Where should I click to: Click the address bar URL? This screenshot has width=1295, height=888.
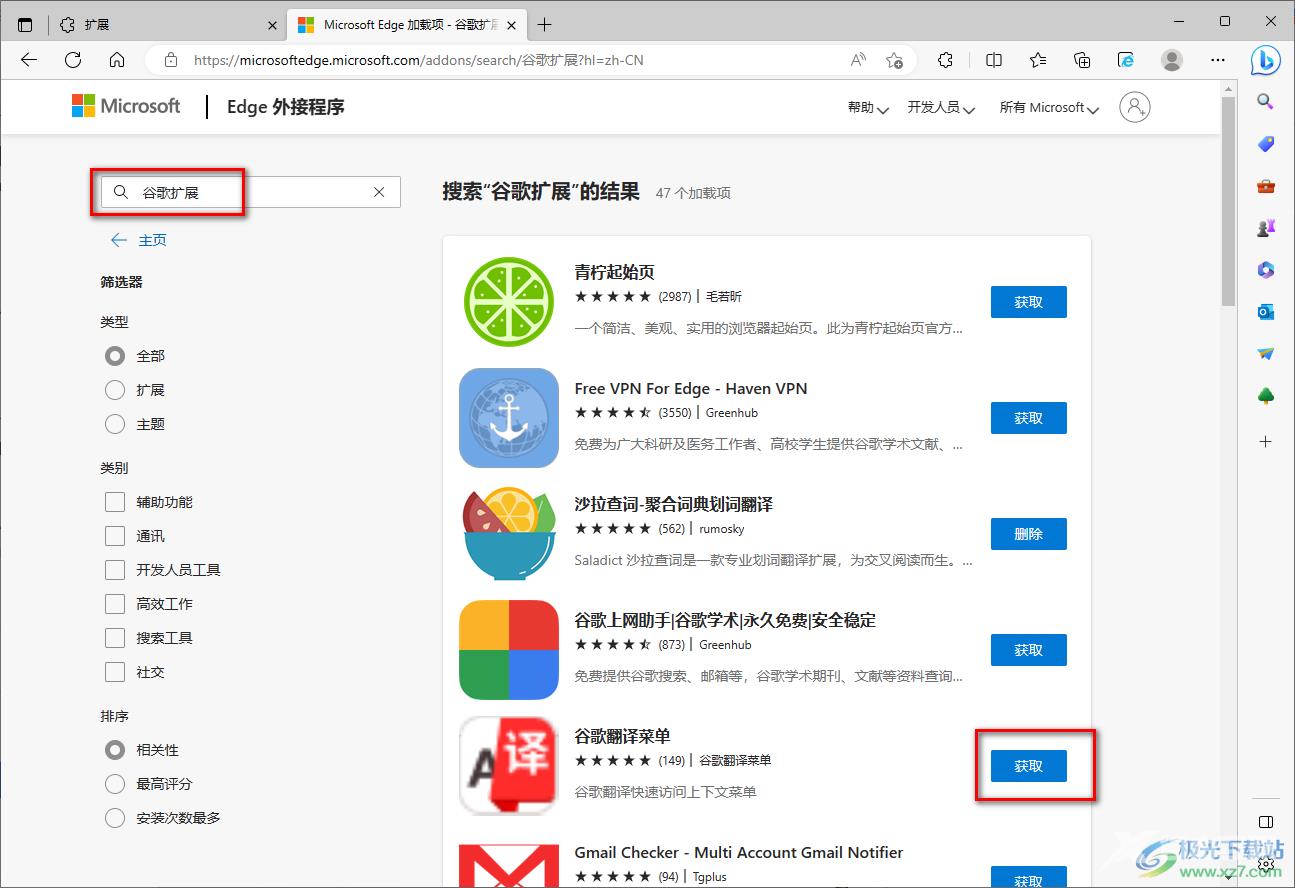click(418, 60)
